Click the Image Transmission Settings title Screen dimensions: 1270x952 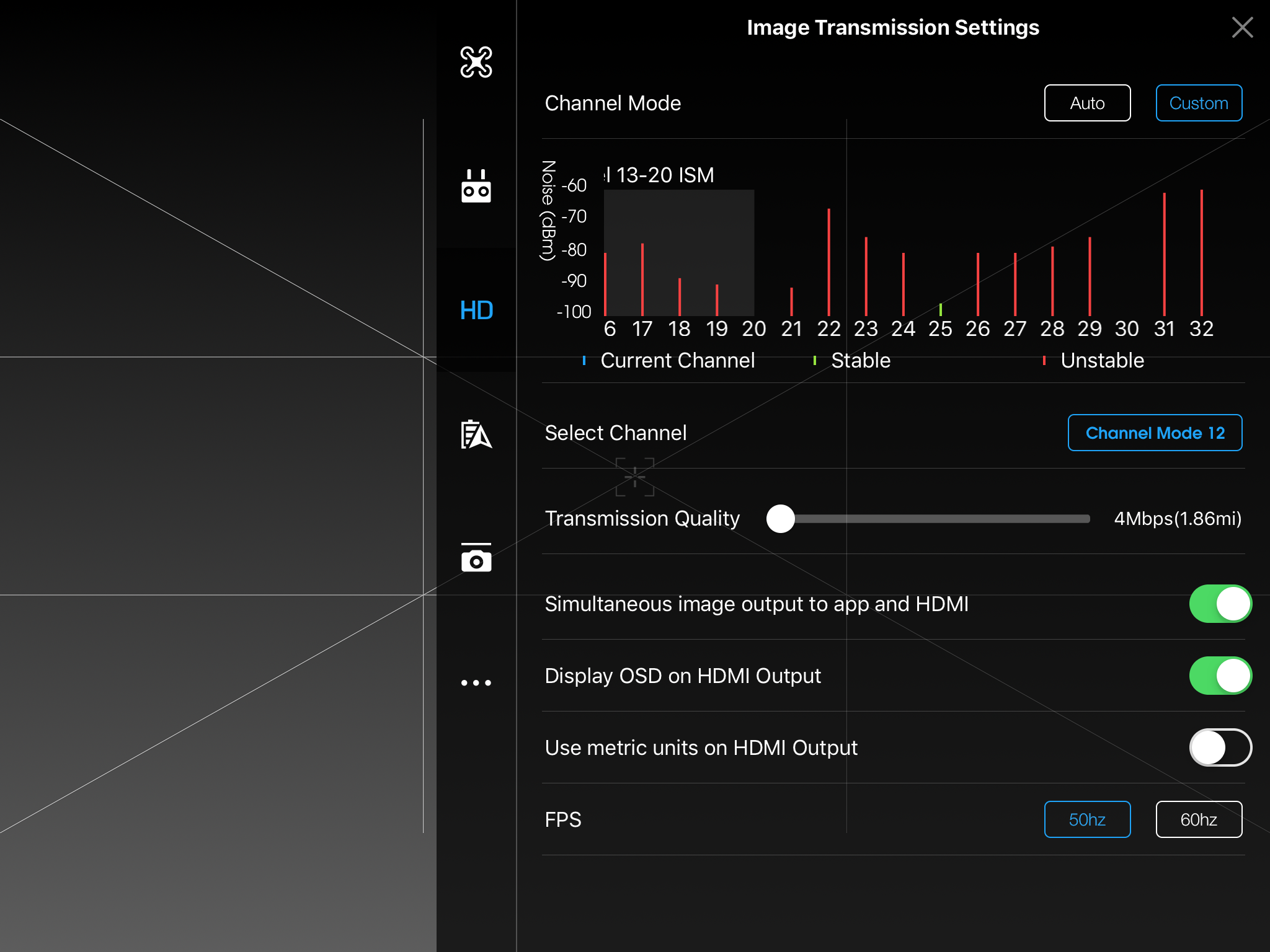click(893, 27)
